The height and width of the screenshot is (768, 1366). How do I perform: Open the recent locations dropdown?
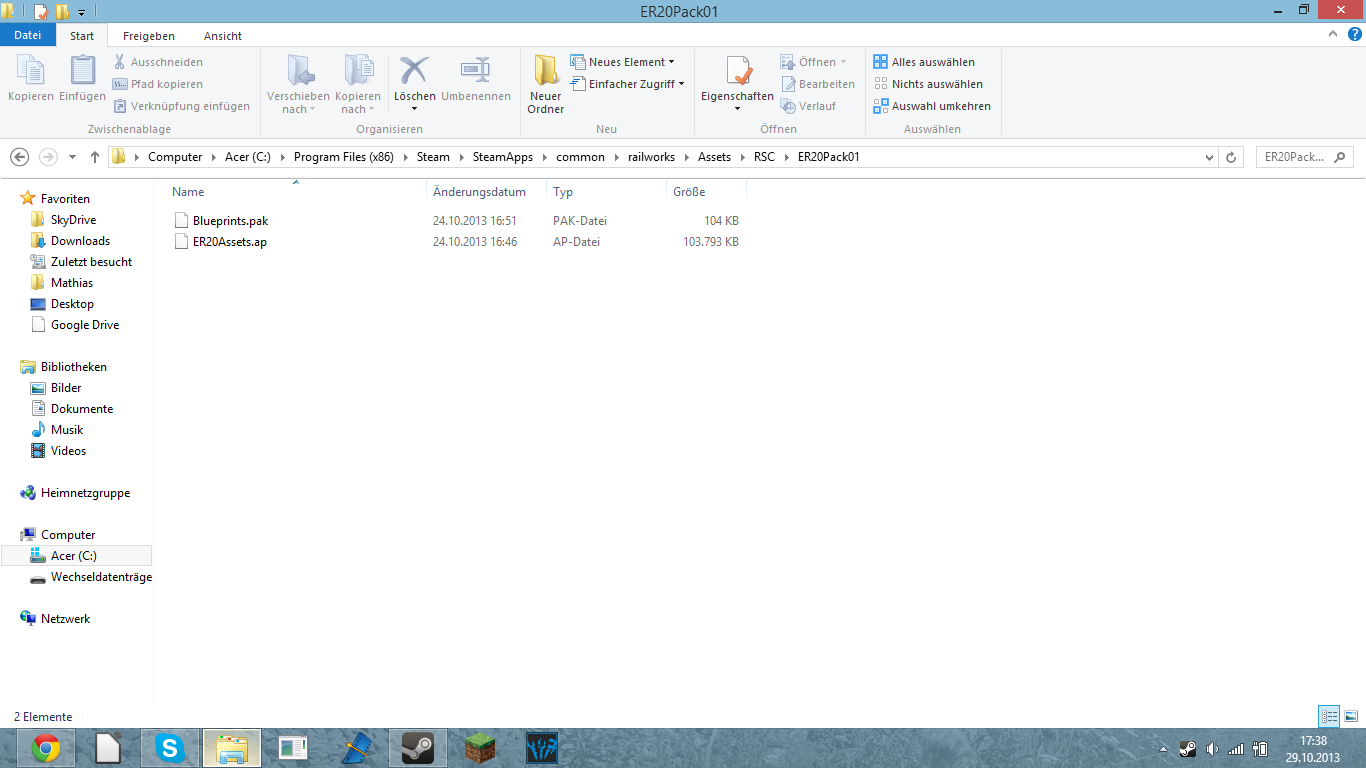click(x=72, y=157)
